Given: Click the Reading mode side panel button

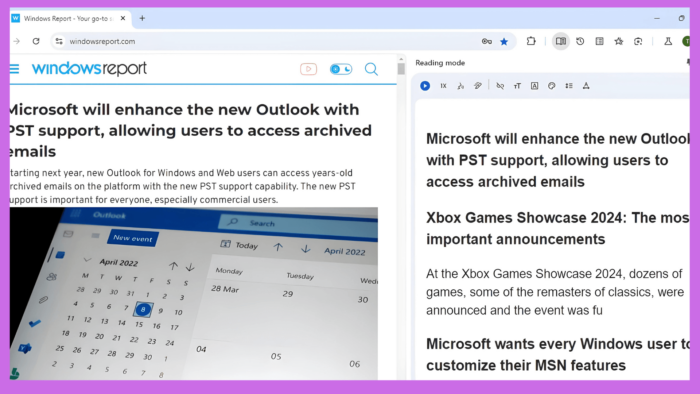Looking at the screenshot, I should 561,41.
